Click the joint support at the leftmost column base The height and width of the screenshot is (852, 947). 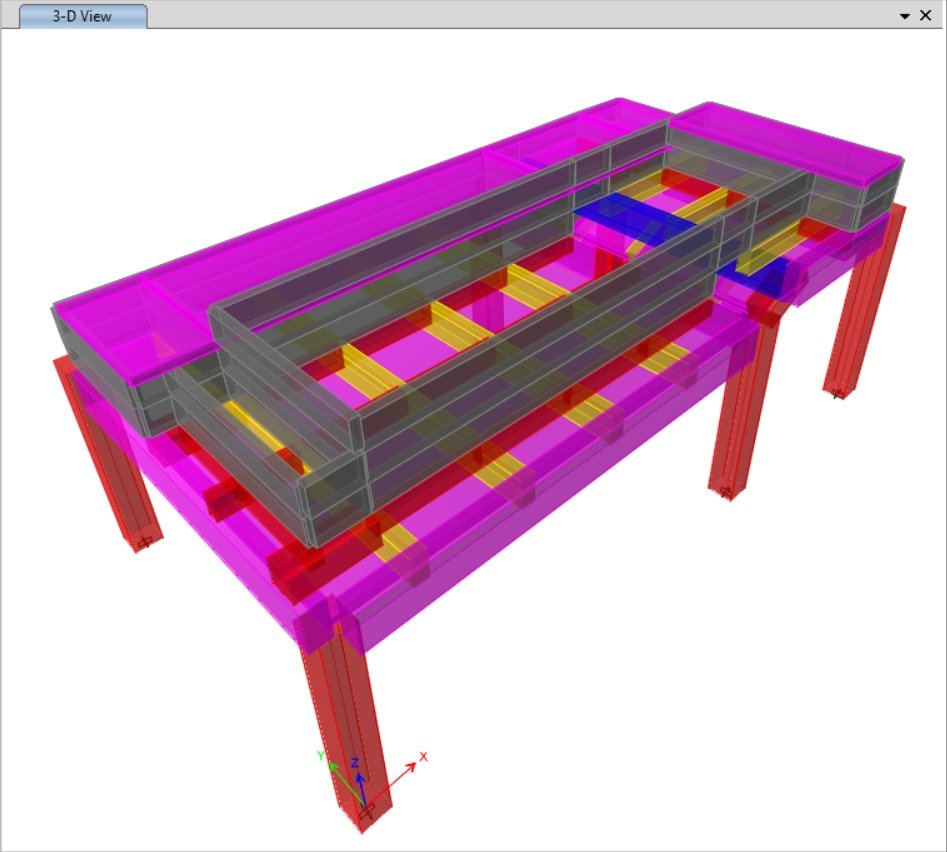pyautogui.click(x=144, y=542)
